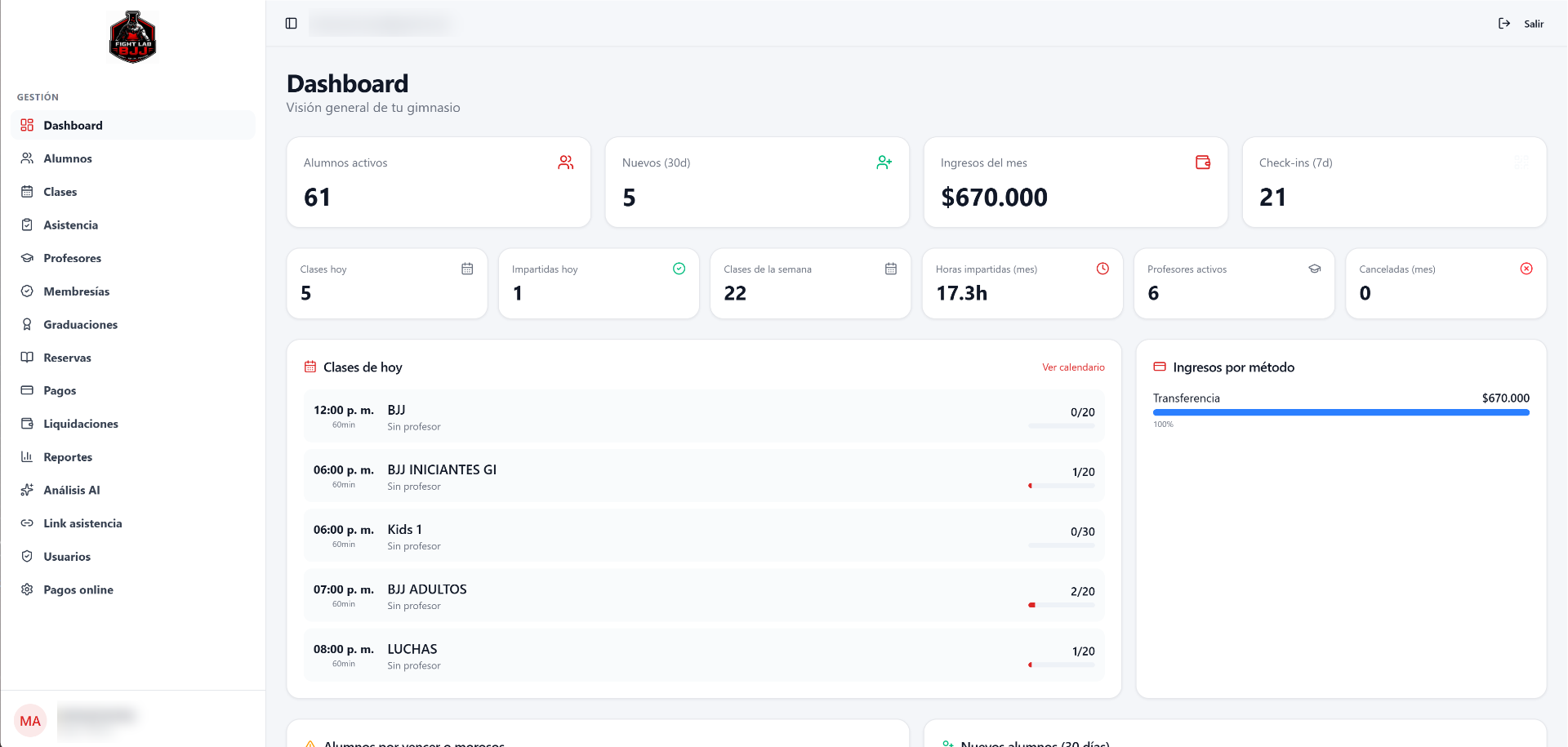Viewport: 1568px width, 747px height.
Task: Open Membresías from the sidebar
Action: tap(134, 291)
